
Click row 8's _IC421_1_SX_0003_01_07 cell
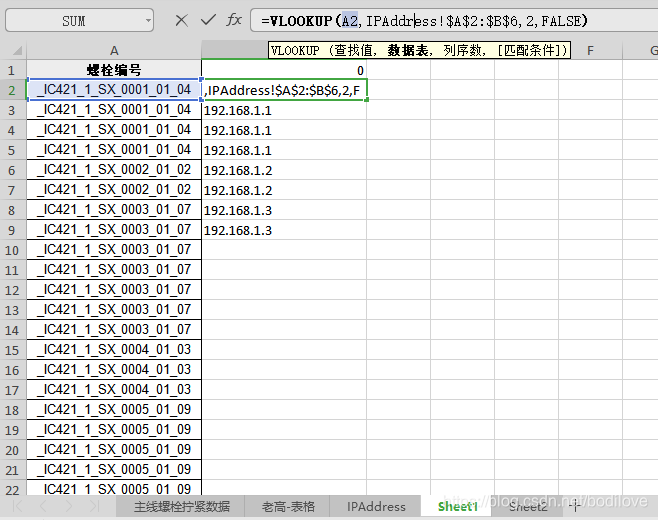pyautogui.click(x=114, y=210)
